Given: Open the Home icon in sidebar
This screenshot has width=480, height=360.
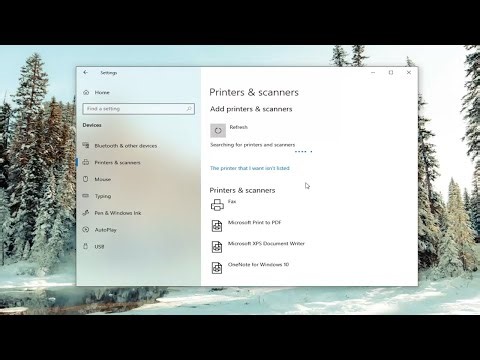Looking at the screenshot, I should pyautogui.click(x=86, y=92).
